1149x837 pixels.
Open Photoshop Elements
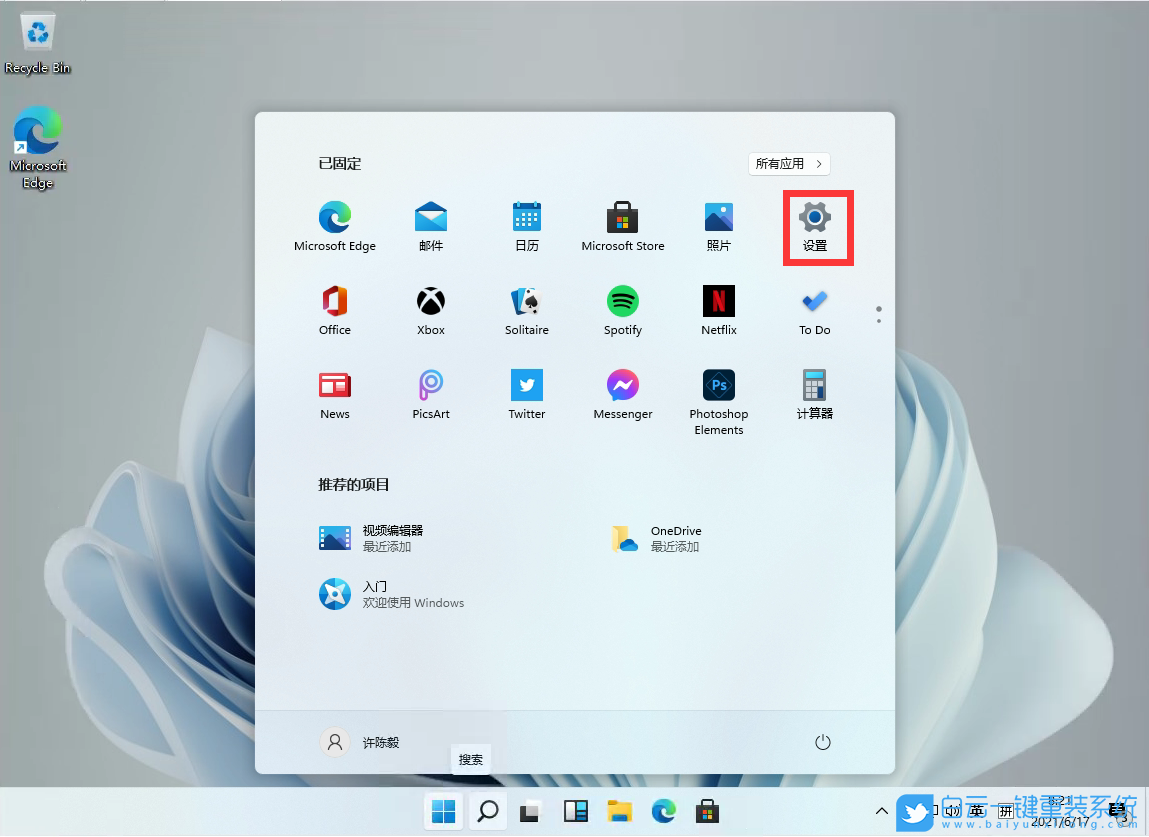[x=718, y=396]
